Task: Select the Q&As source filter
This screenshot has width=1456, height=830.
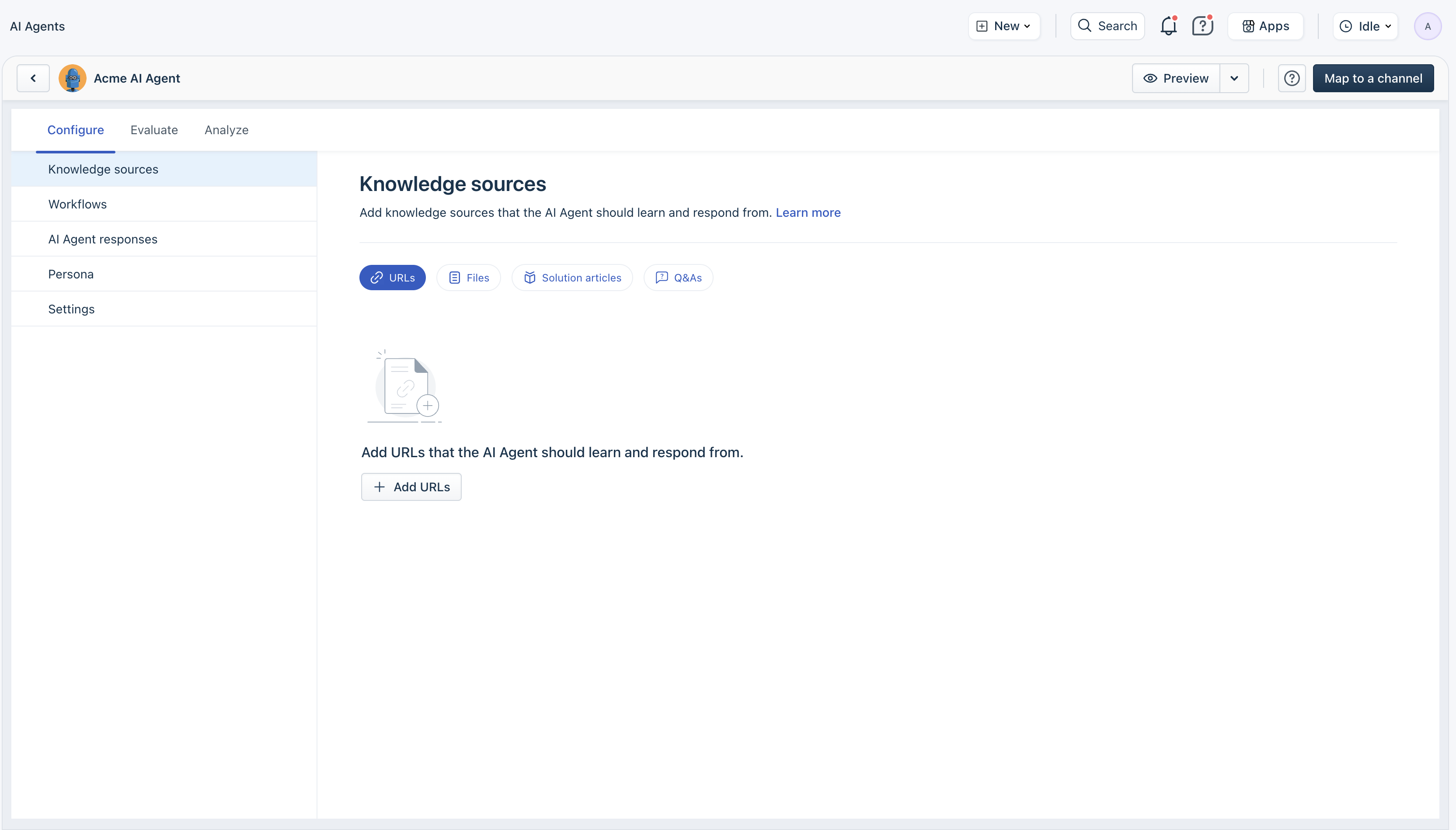Action: click(x=679, y=278)
